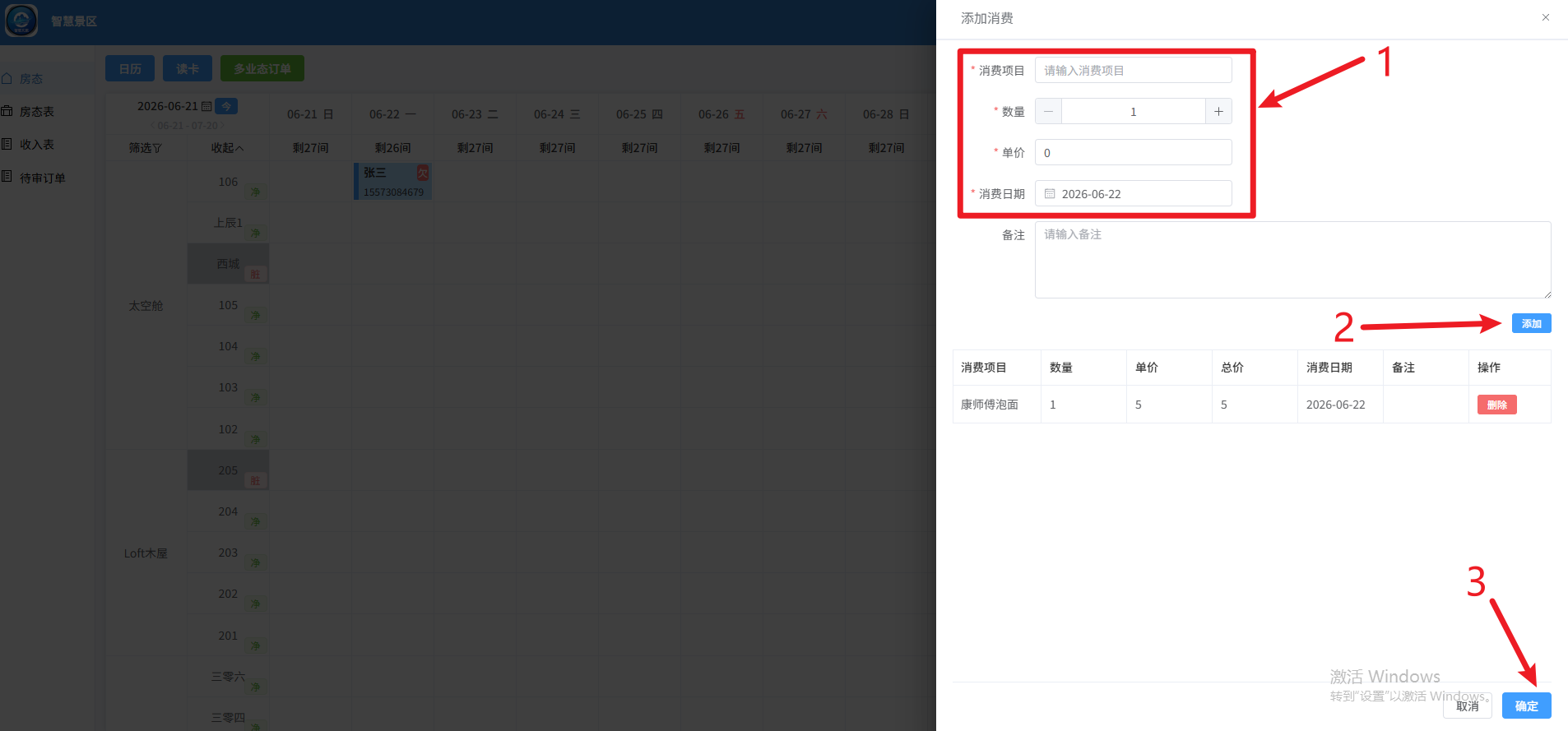Click the 取消 button
This screenshot has width=1568, height=731.
[1467, 706]
